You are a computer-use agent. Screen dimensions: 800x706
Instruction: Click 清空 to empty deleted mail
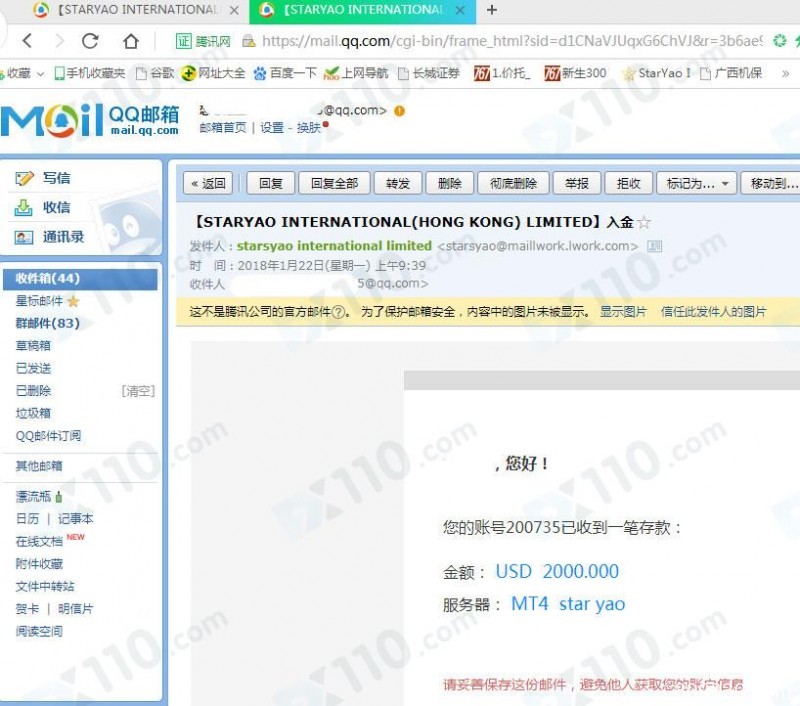[138, 391]
